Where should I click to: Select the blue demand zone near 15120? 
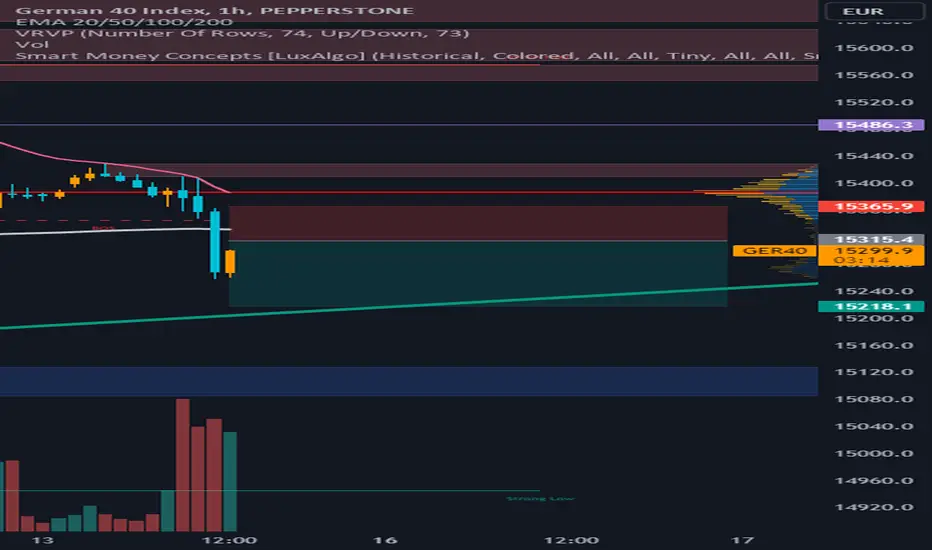point(409,381)
